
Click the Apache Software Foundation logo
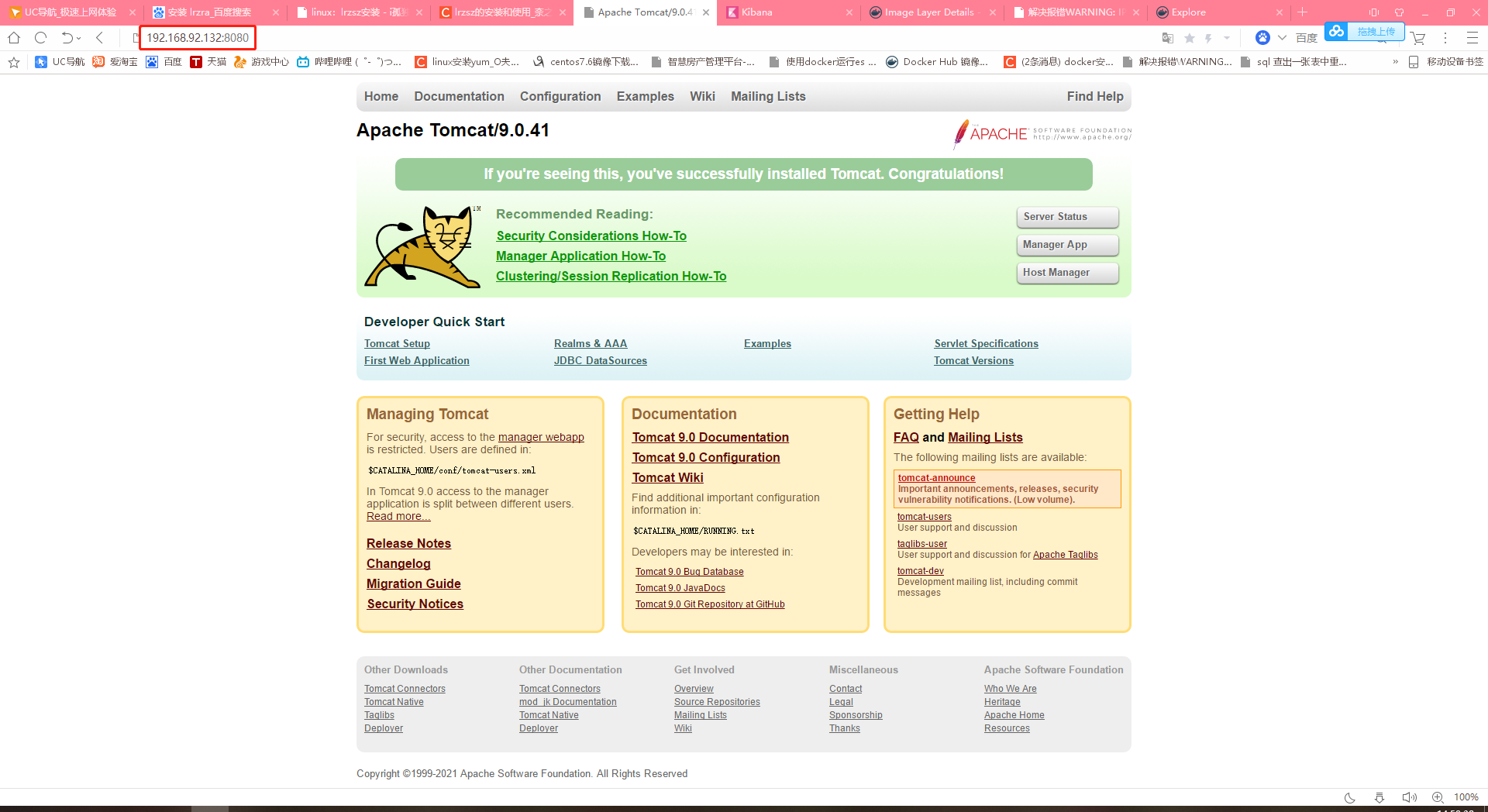[1042, 134]
